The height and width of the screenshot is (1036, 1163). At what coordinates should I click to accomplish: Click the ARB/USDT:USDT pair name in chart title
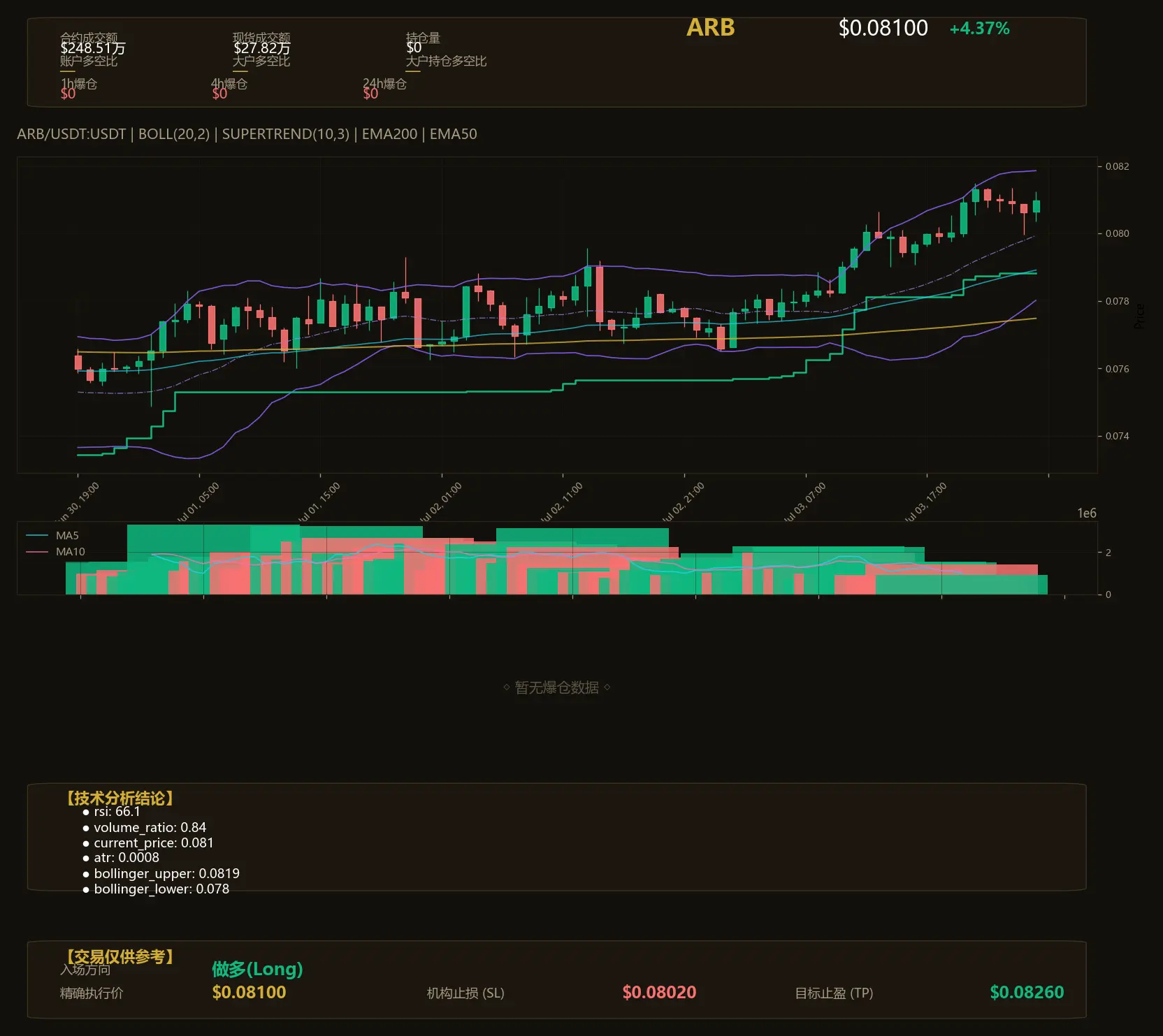pos(71,134)
